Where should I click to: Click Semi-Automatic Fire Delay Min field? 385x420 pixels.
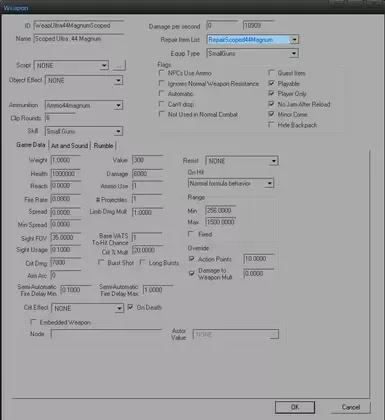click(76, 290)
